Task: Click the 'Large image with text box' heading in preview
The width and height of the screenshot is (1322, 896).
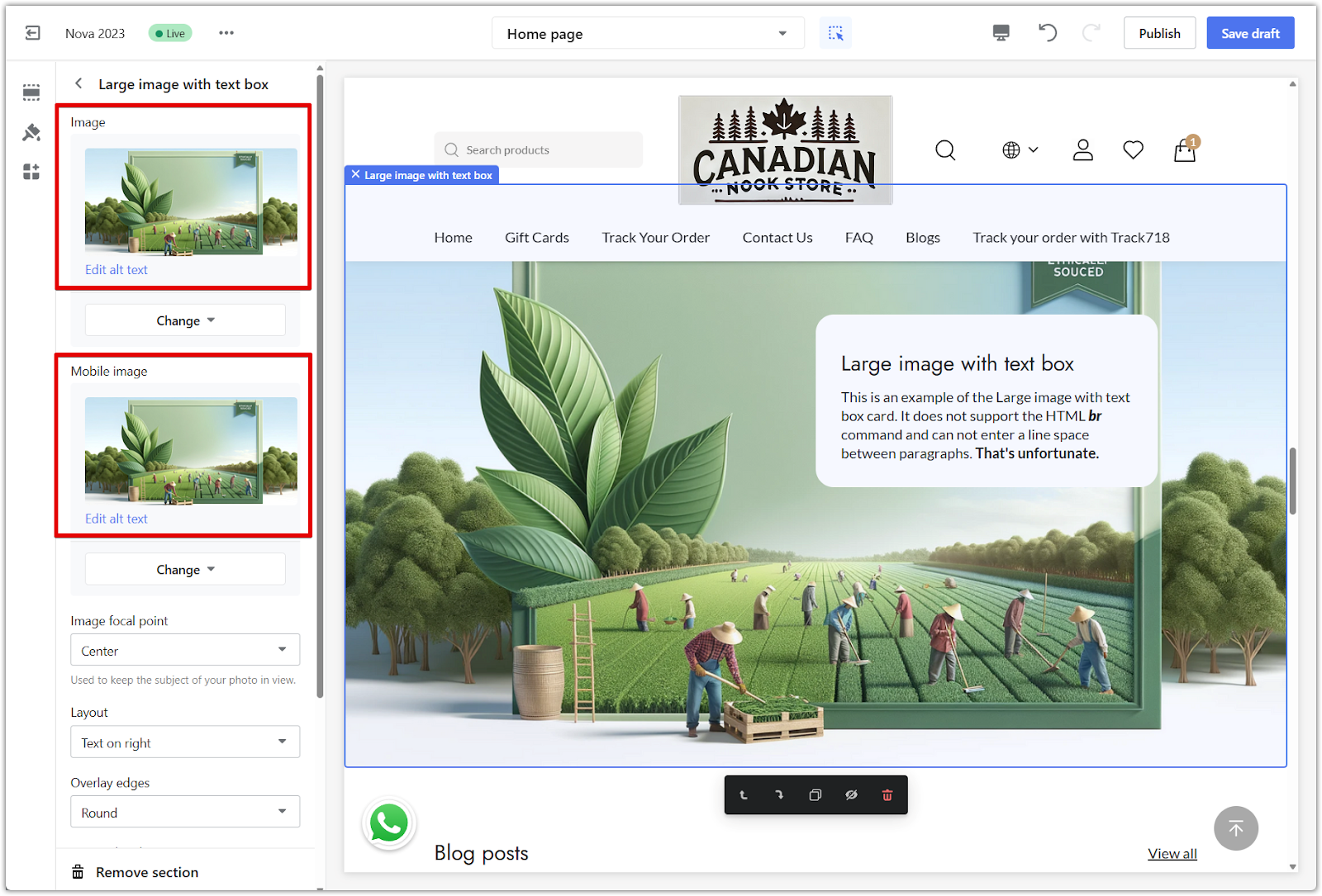Action: 957,364
